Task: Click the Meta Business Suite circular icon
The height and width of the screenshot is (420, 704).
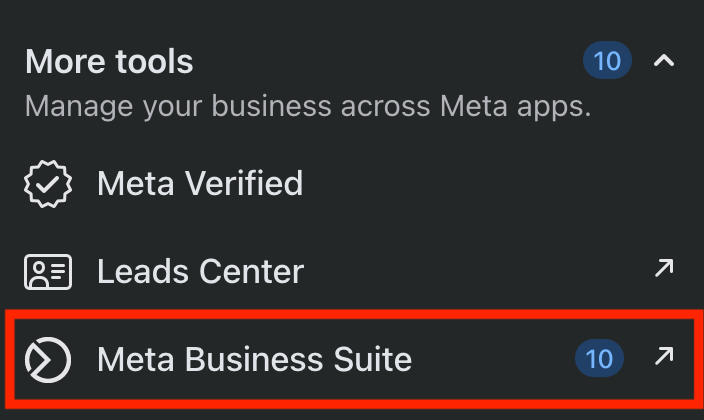Action: click(48, 359)
